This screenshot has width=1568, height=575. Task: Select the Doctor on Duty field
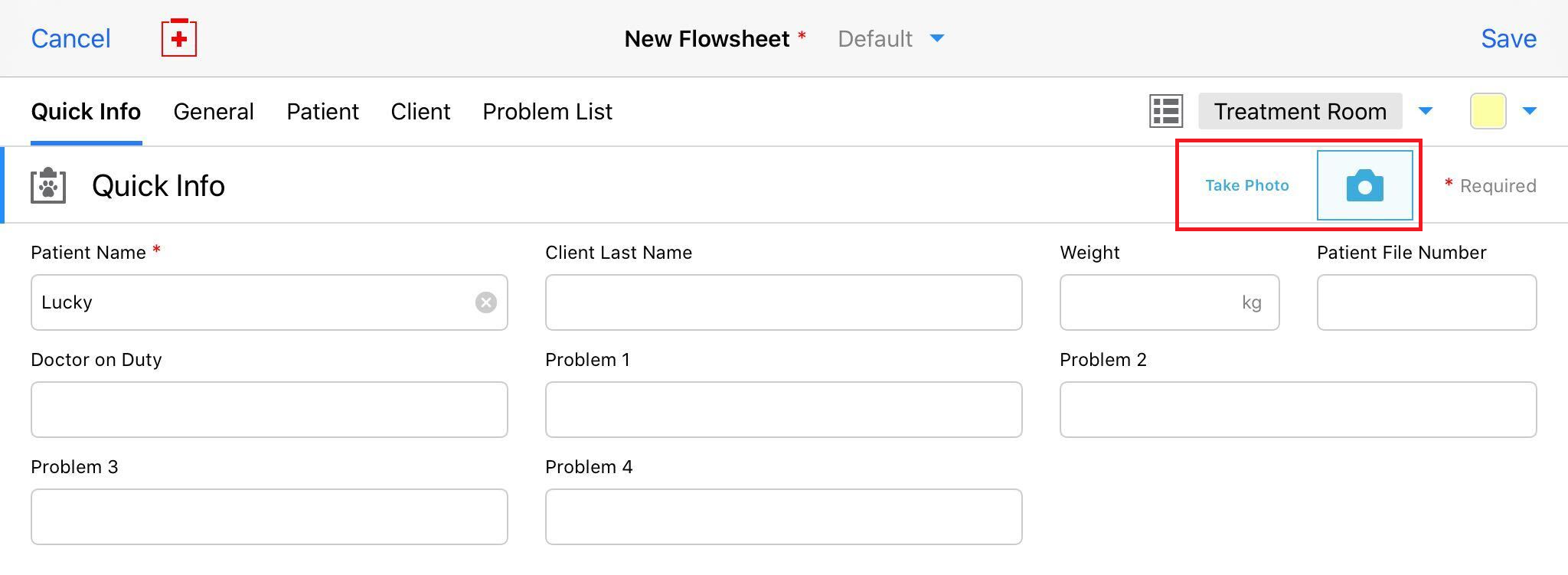pos(269,410)
